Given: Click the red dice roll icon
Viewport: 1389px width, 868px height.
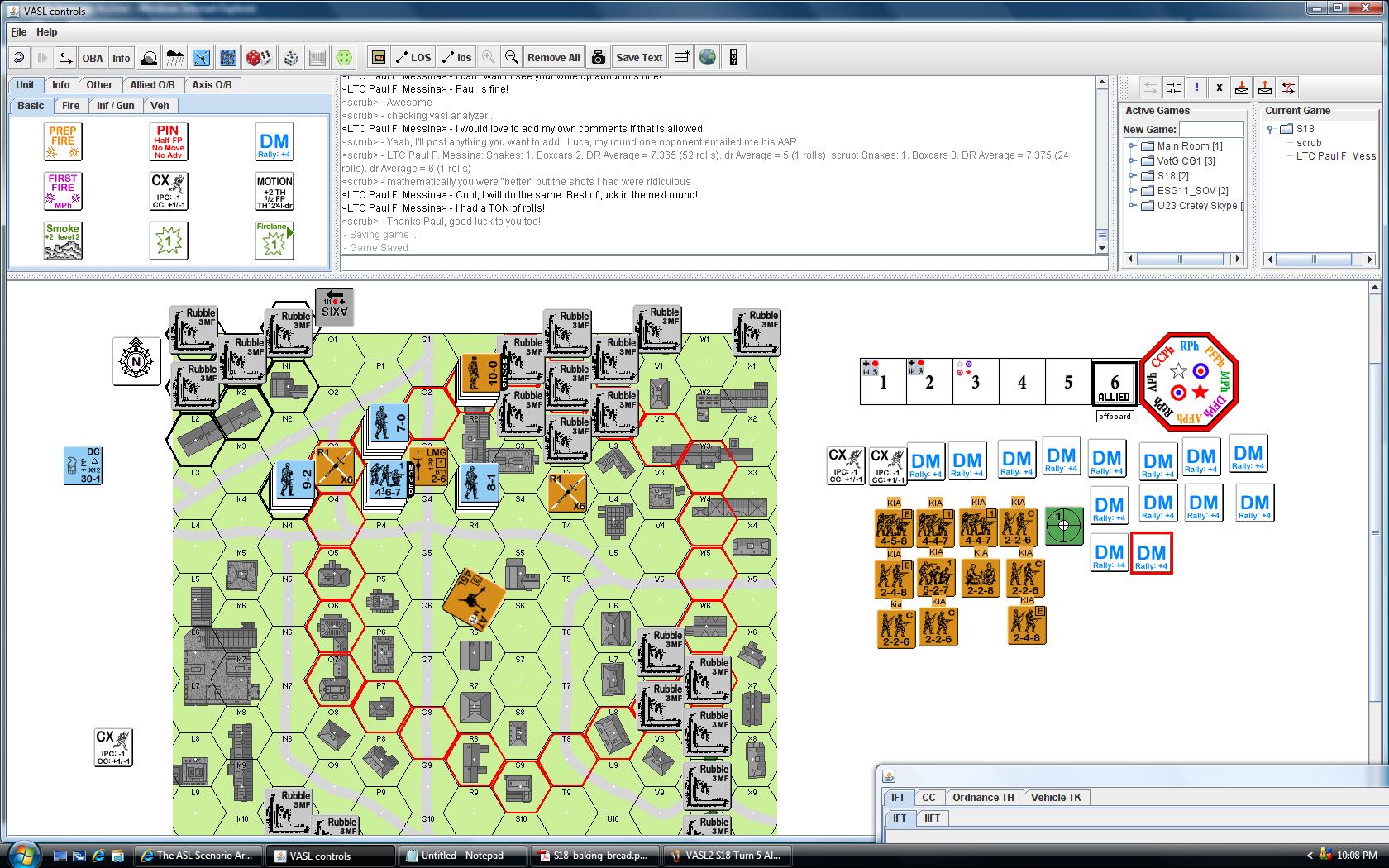Looking at the screenshot, I should pos(259,57).
